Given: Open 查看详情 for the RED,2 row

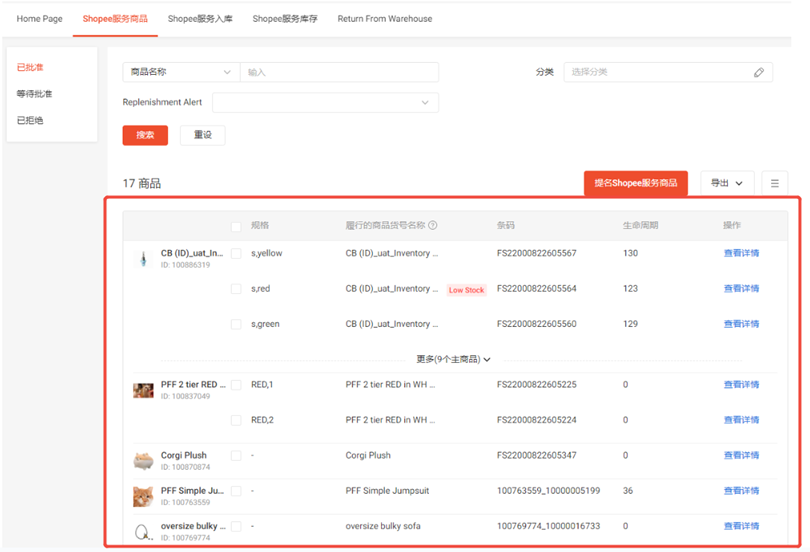Looking at the screenshot, I should coord(741,420).
